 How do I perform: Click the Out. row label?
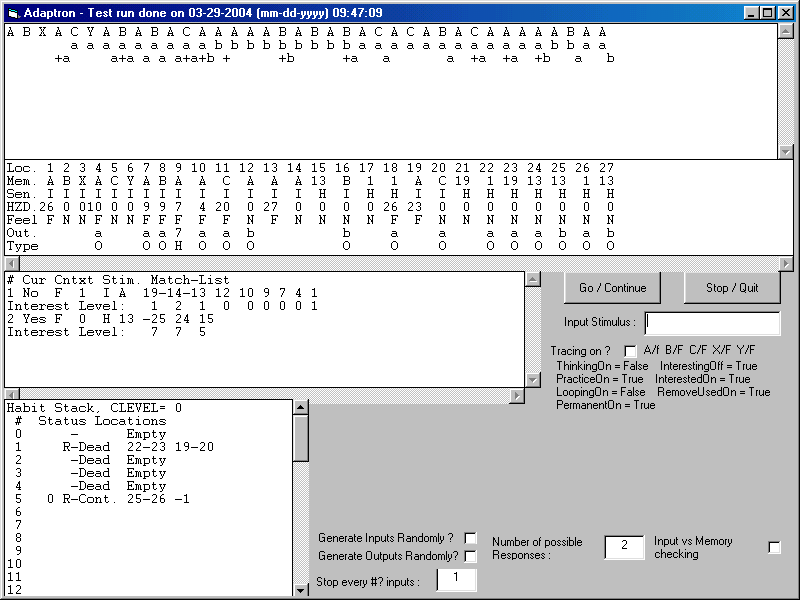click(22, 233)
